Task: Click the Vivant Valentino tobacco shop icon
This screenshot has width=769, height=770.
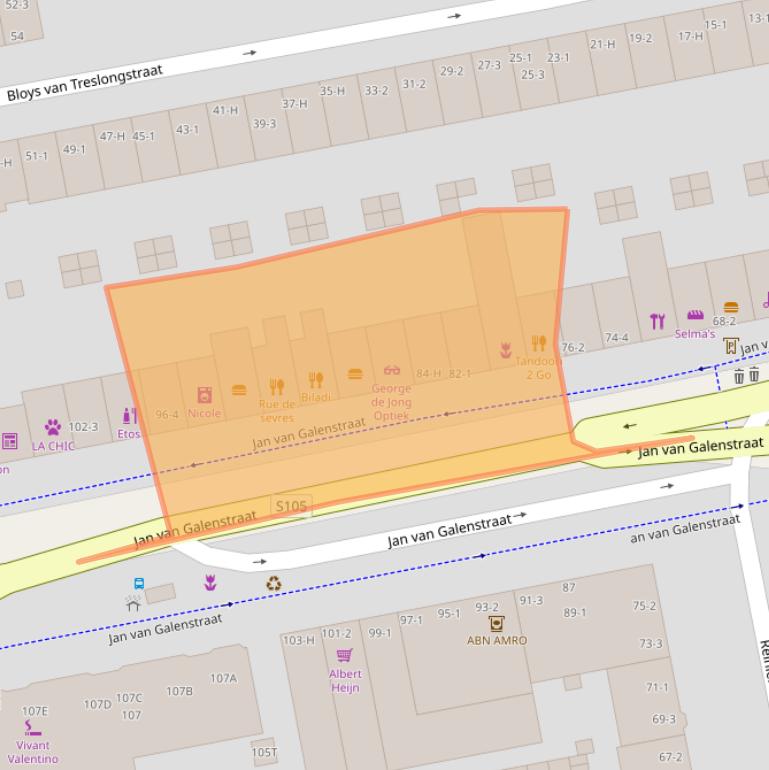Action: (x=32, y=727)
